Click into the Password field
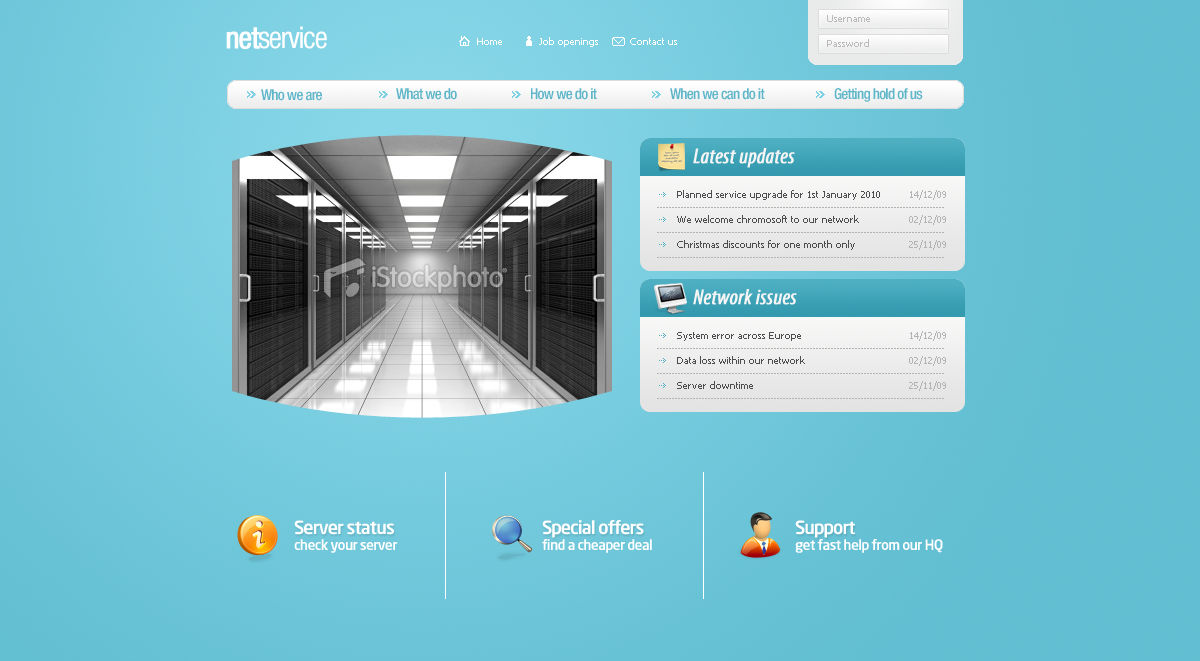1200x661 pixels. point(883,44)
